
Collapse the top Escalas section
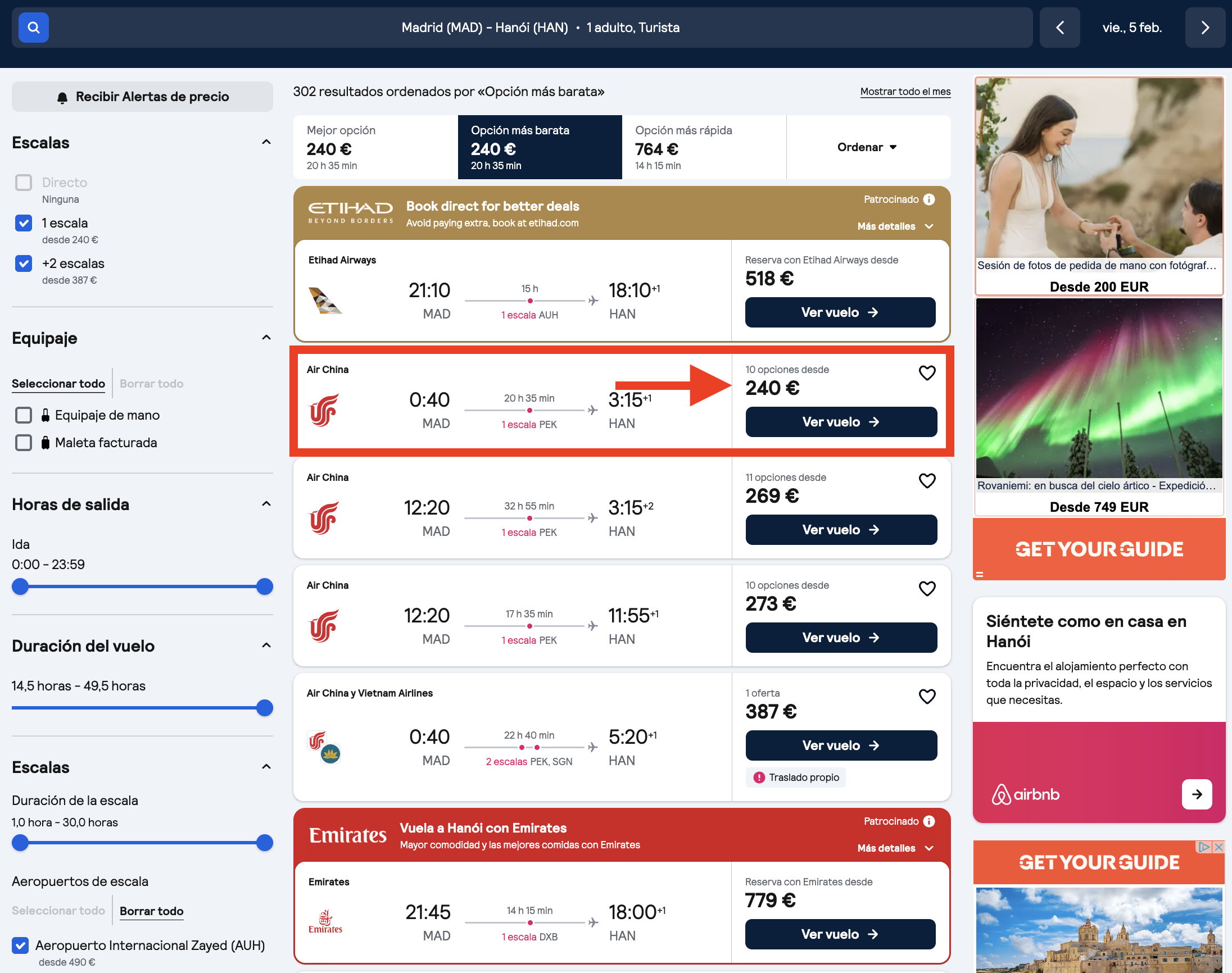pos(266,142)
